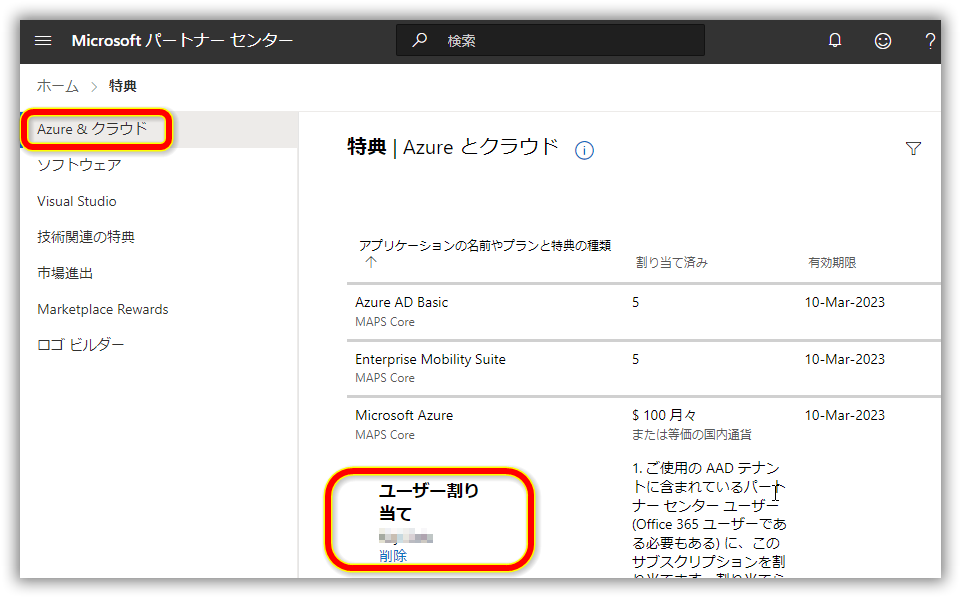961x598 pixels.
Task: Click the sort arrow under application name column
Action: [371, 262]
